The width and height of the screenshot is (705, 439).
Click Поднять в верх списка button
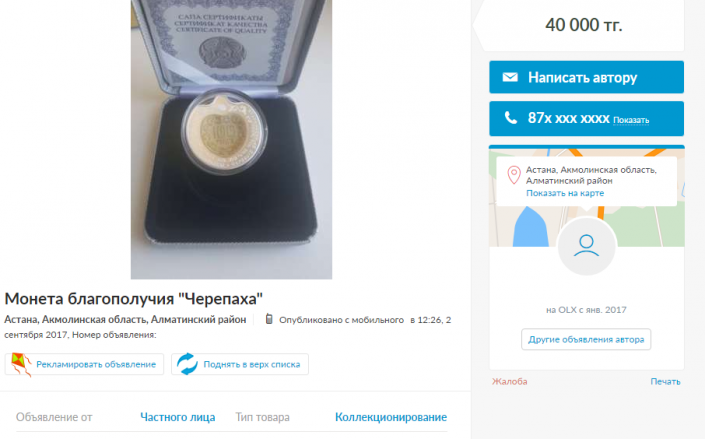[240, 364]
